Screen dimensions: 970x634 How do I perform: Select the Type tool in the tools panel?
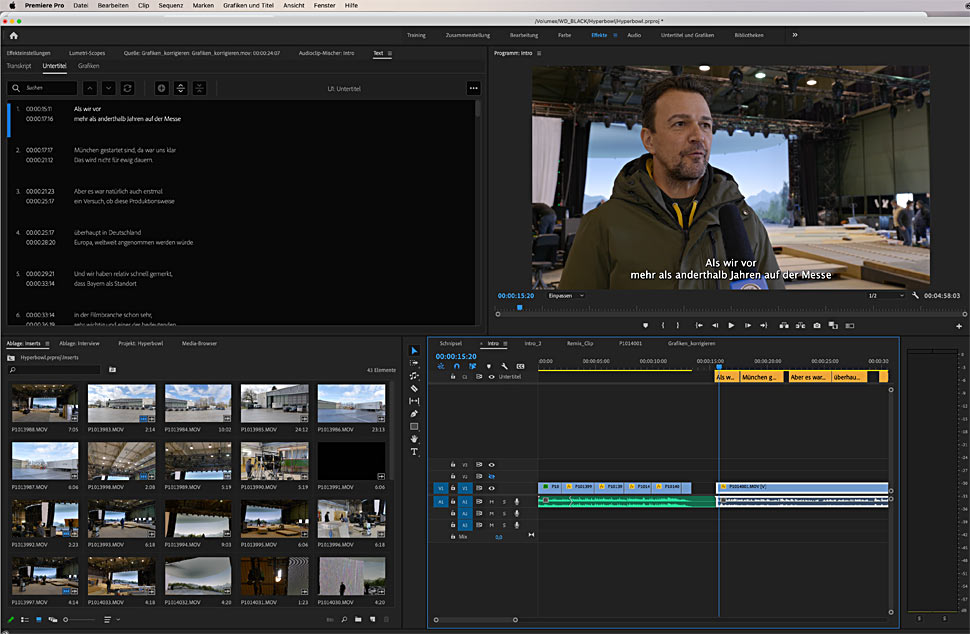[x=415, y=451]
